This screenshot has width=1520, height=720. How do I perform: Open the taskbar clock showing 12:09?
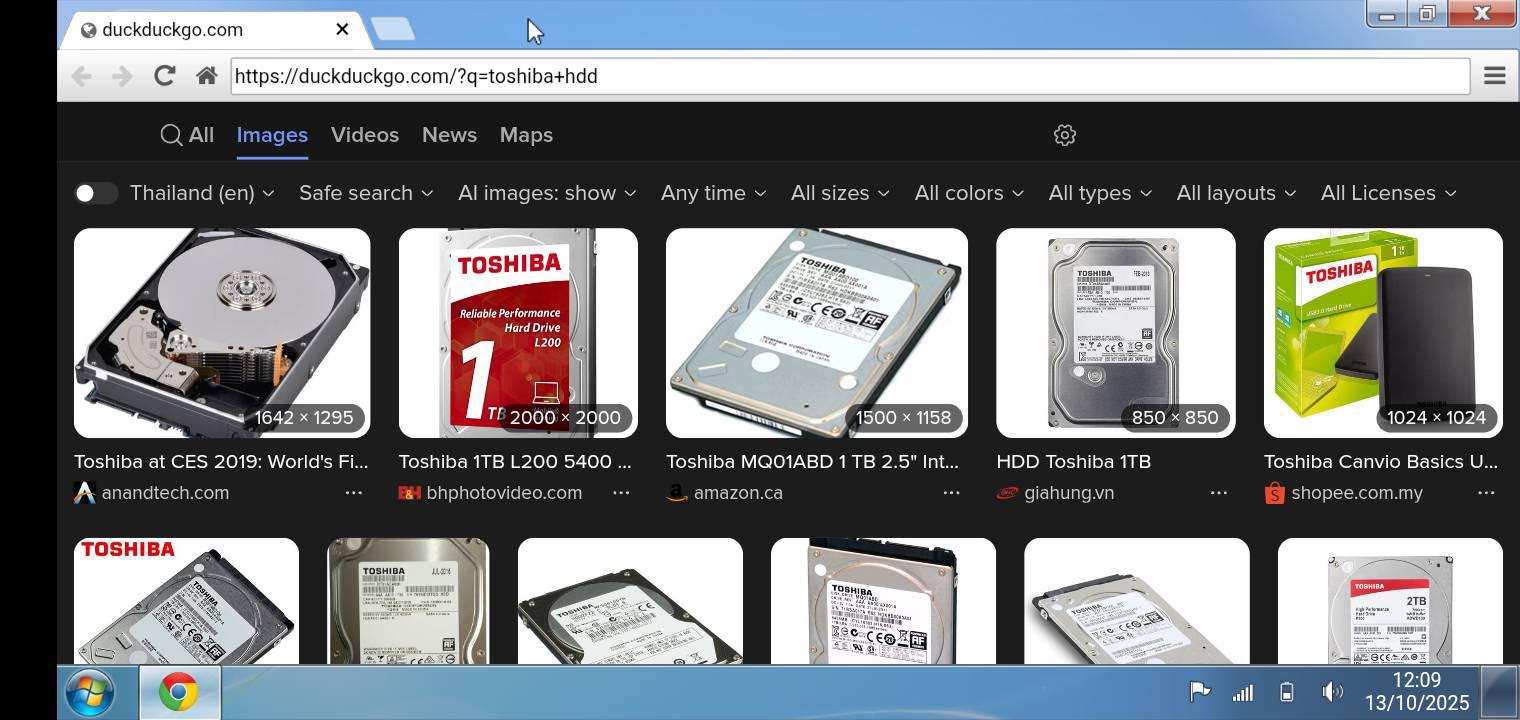click(x=1417, y=691)
